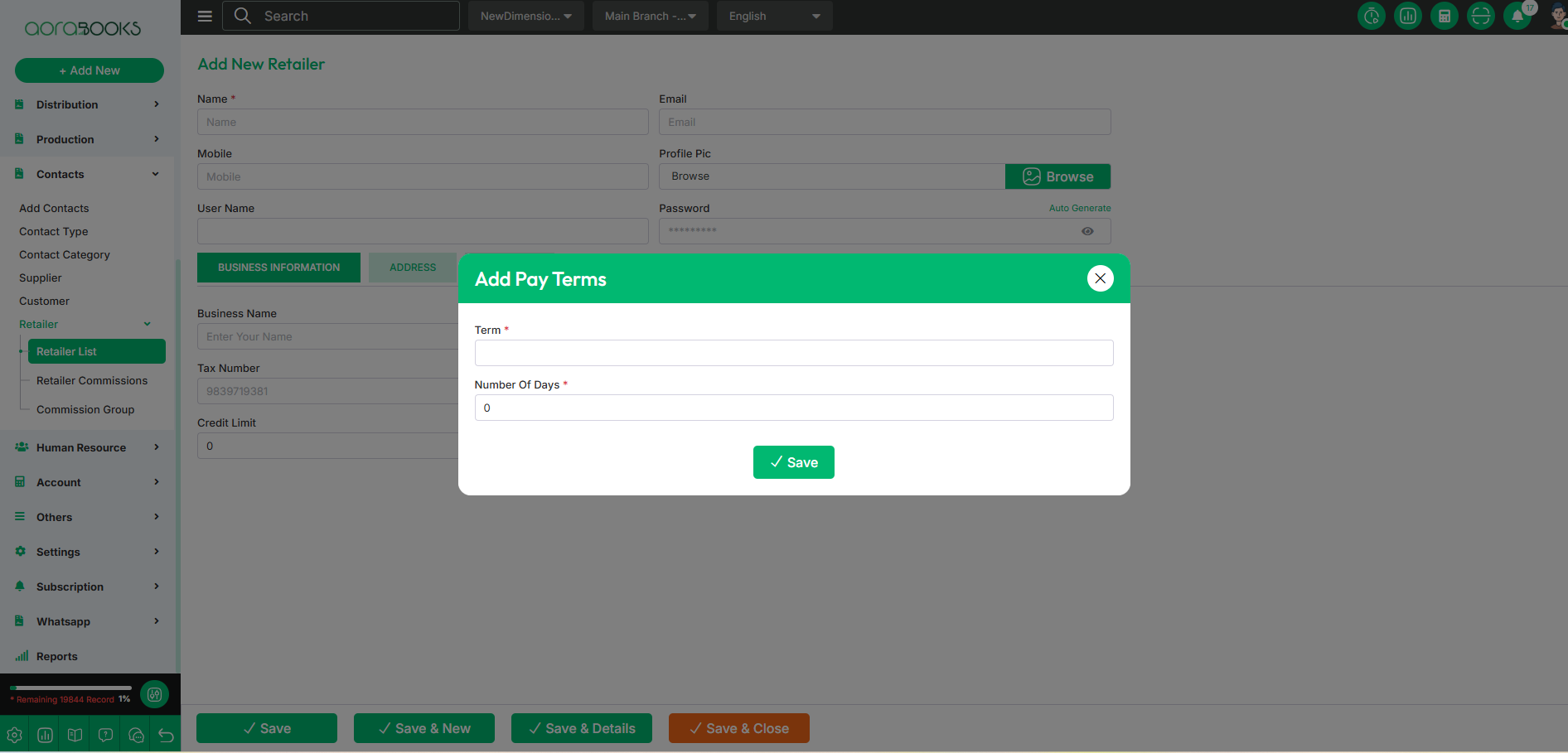Save the pay term in the dialog

click(x=793, y=462)
